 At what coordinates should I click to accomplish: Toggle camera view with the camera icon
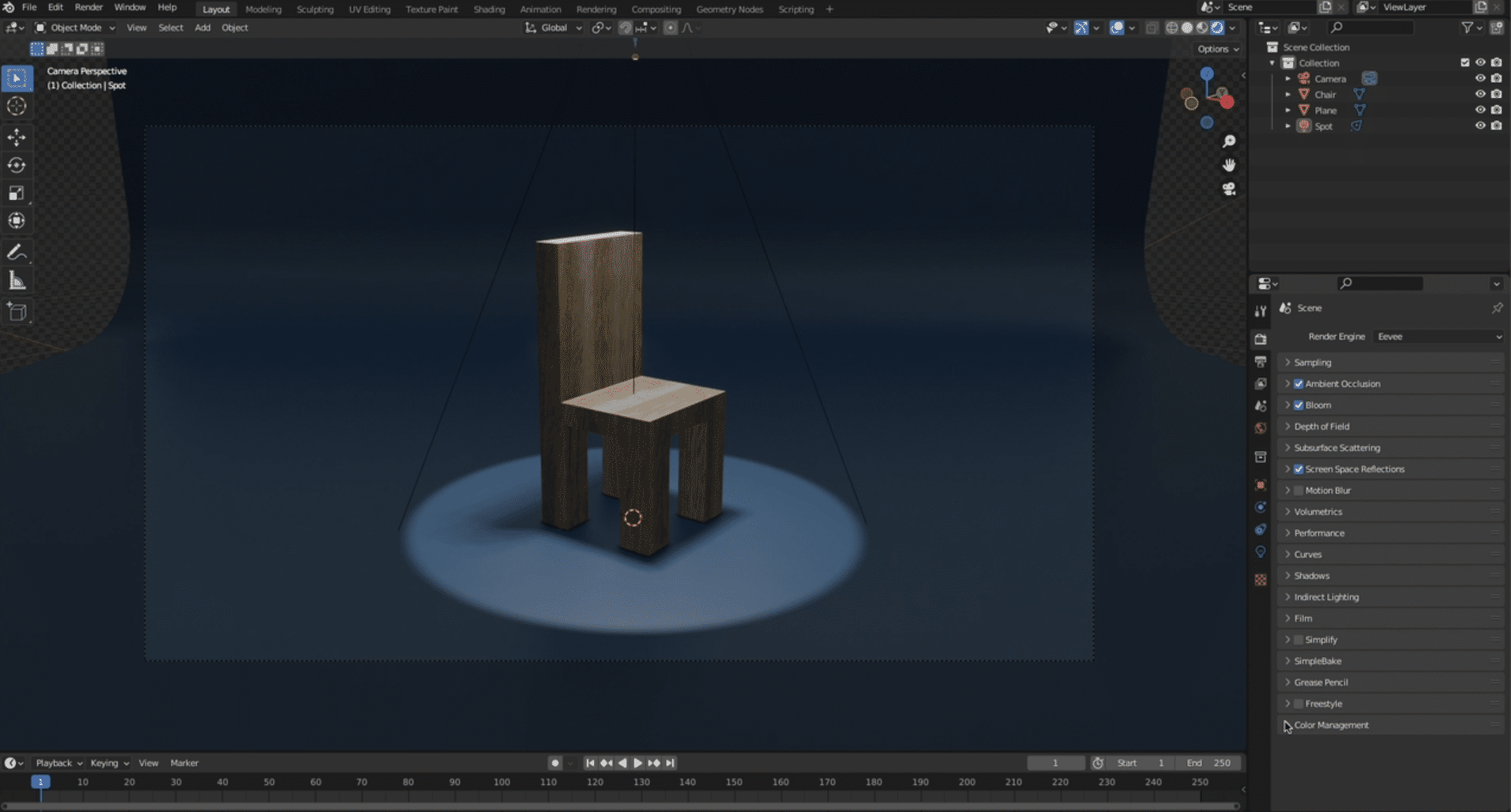1229,190
